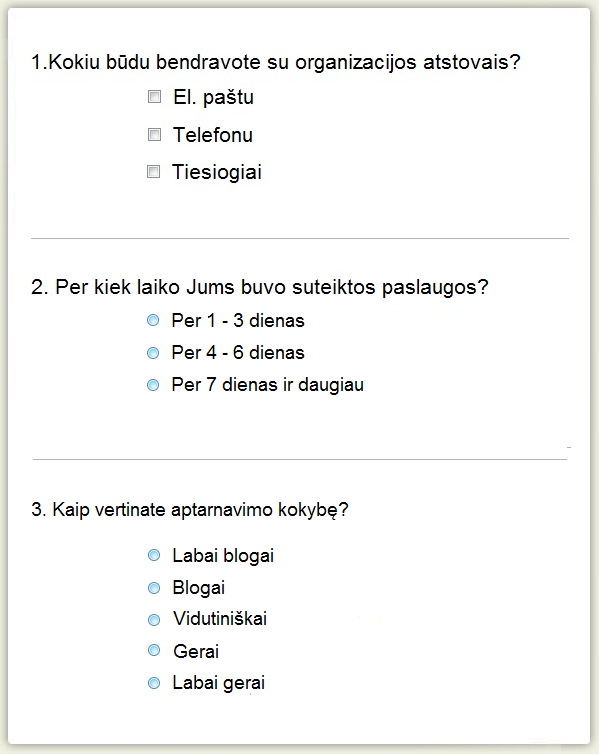Click the 'Telefonu' label text
Viewport: 599px width, 755px height.
click(x=213, y=135)
